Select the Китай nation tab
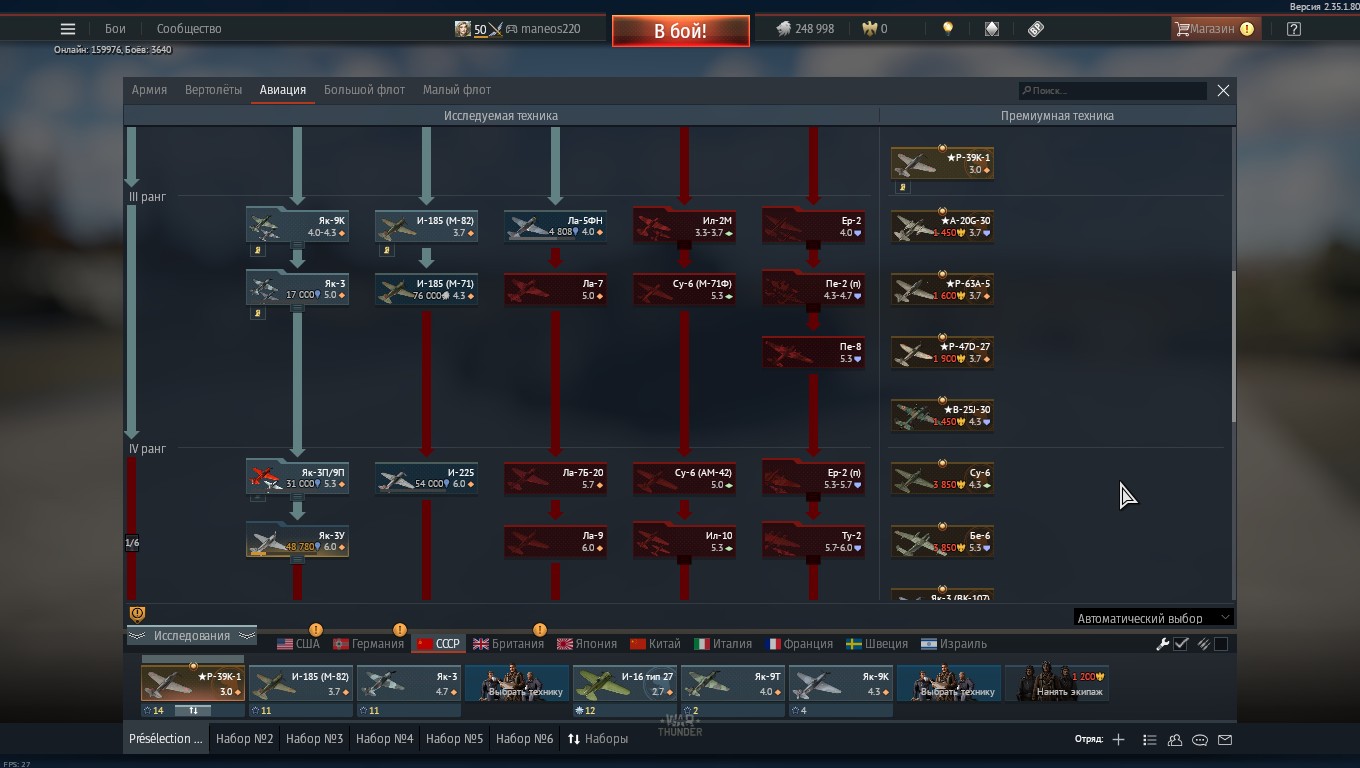The image size is (1360, 768). point(655,644)
